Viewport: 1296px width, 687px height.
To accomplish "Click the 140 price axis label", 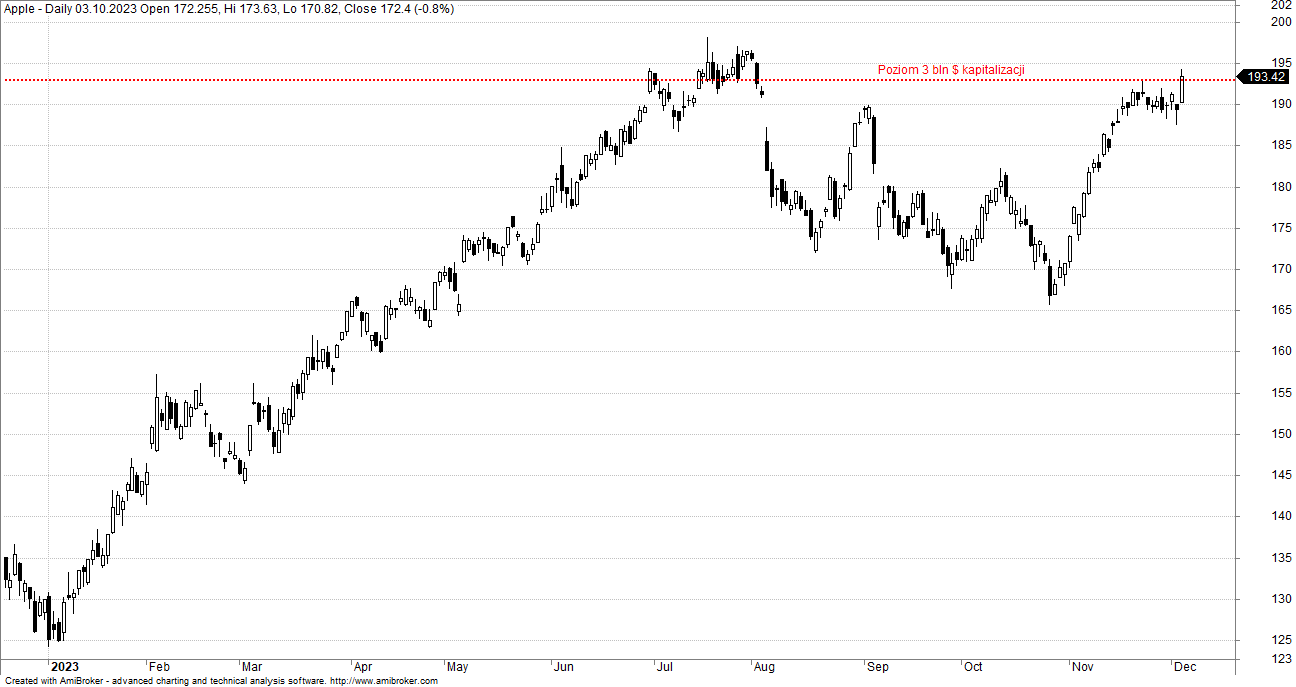I will [1280, 516].
